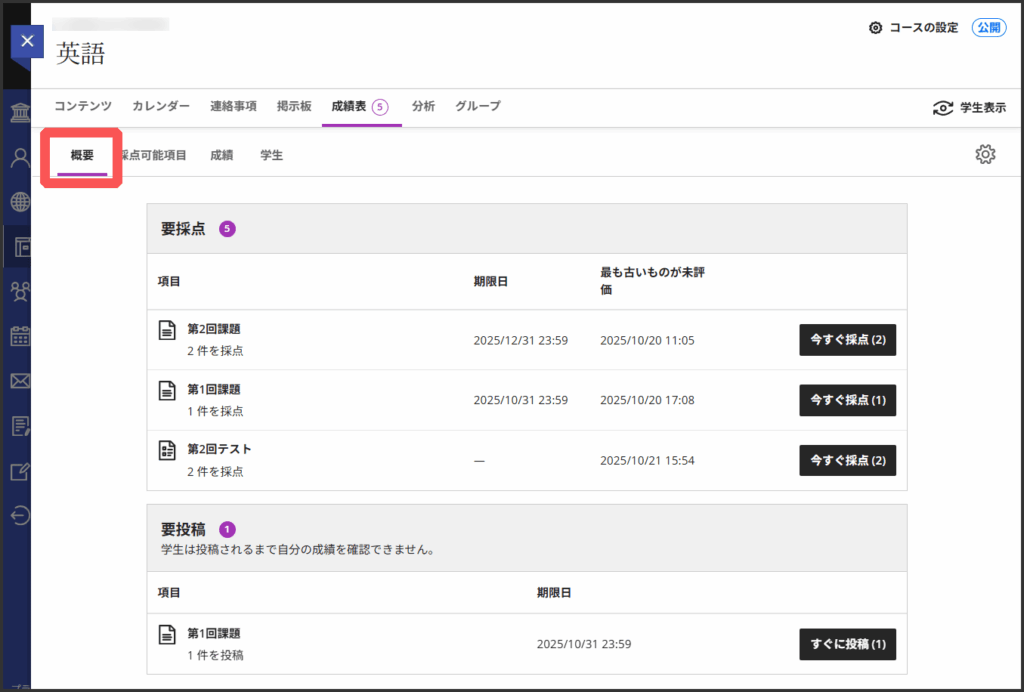Click the sign out icon in sidebar

pos(20,515)
